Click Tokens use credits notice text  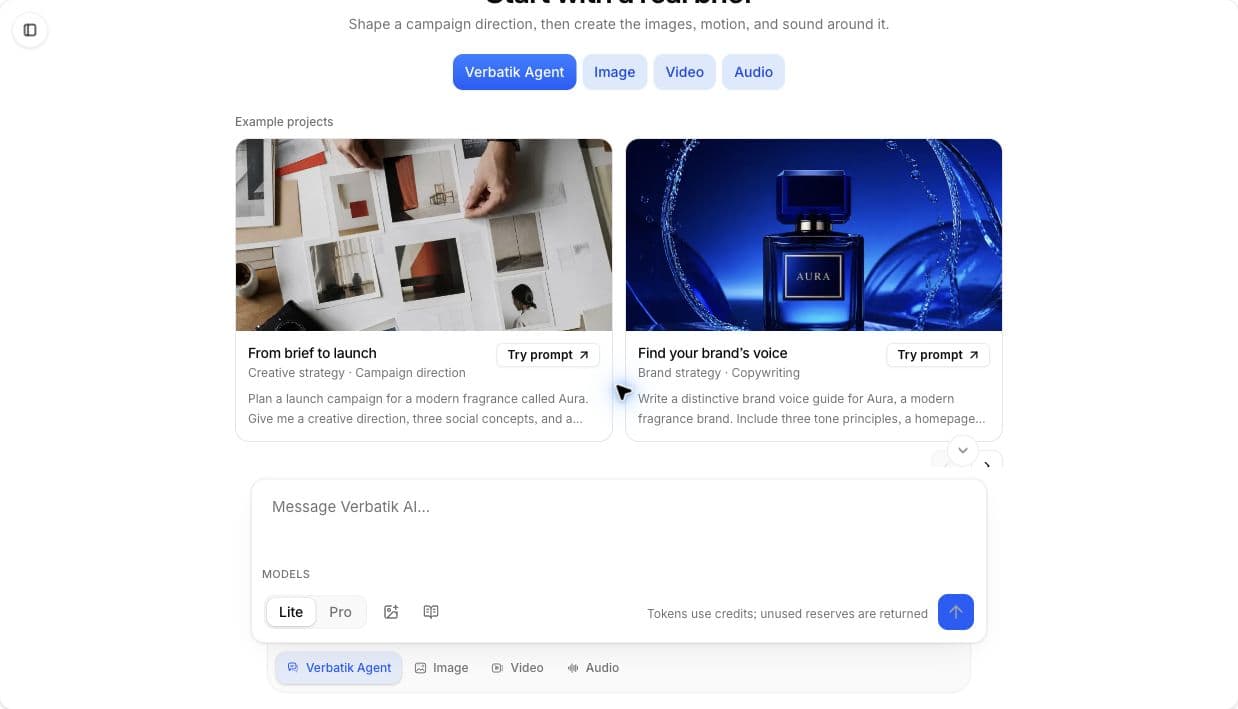(787, 614)
